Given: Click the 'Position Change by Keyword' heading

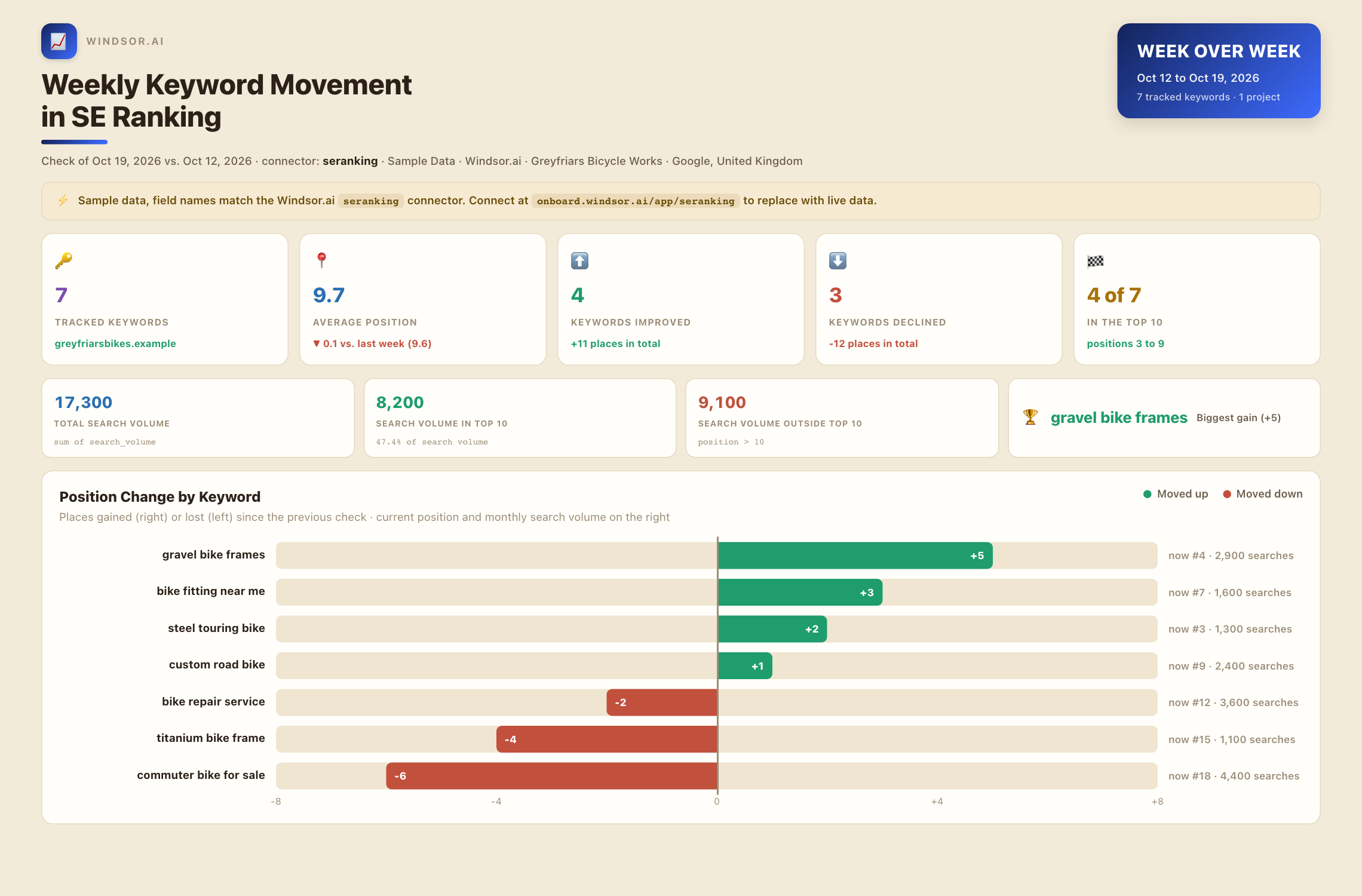Looking at the screenshot, I should pyautogui.click(x=160, y=497).
